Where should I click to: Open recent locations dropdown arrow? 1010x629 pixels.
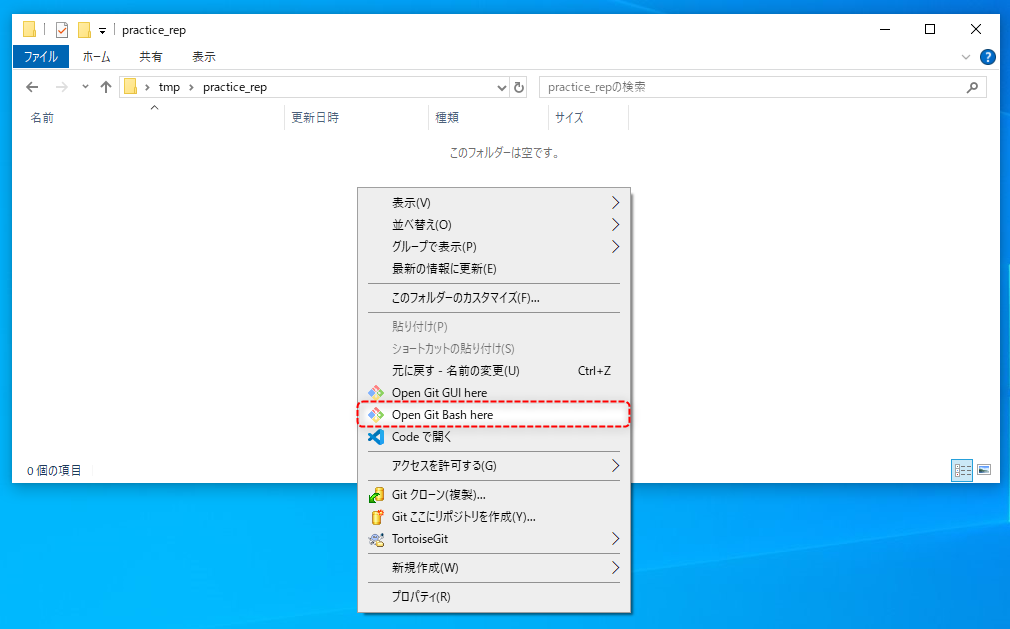pyautogui.click(x=85, y=87)
